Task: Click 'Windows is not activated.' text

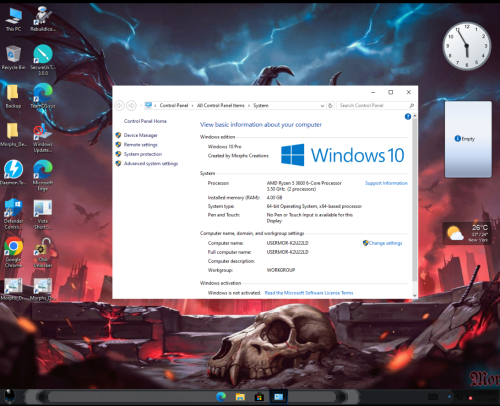Action: (x=234, y=293)
